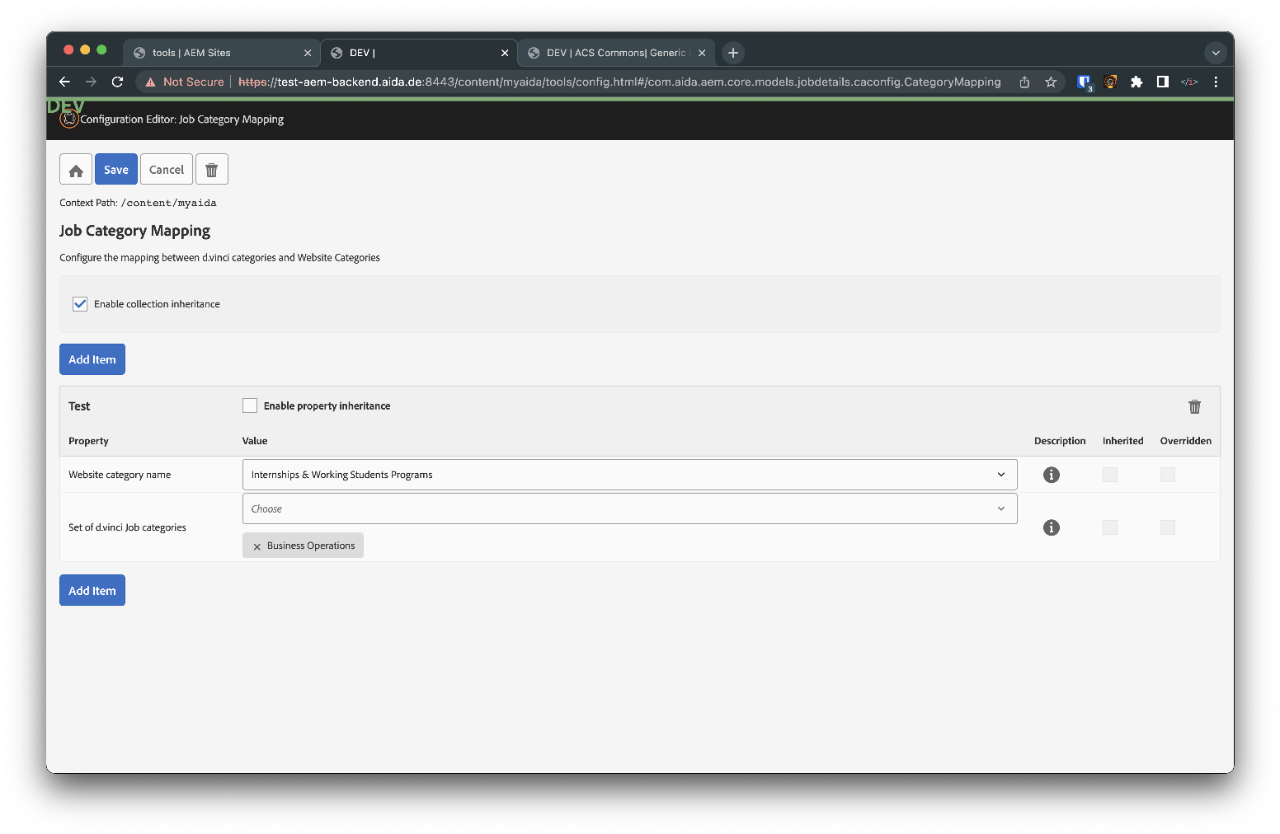
Task: Click the top Add Item button
Action: click(92, 360)
